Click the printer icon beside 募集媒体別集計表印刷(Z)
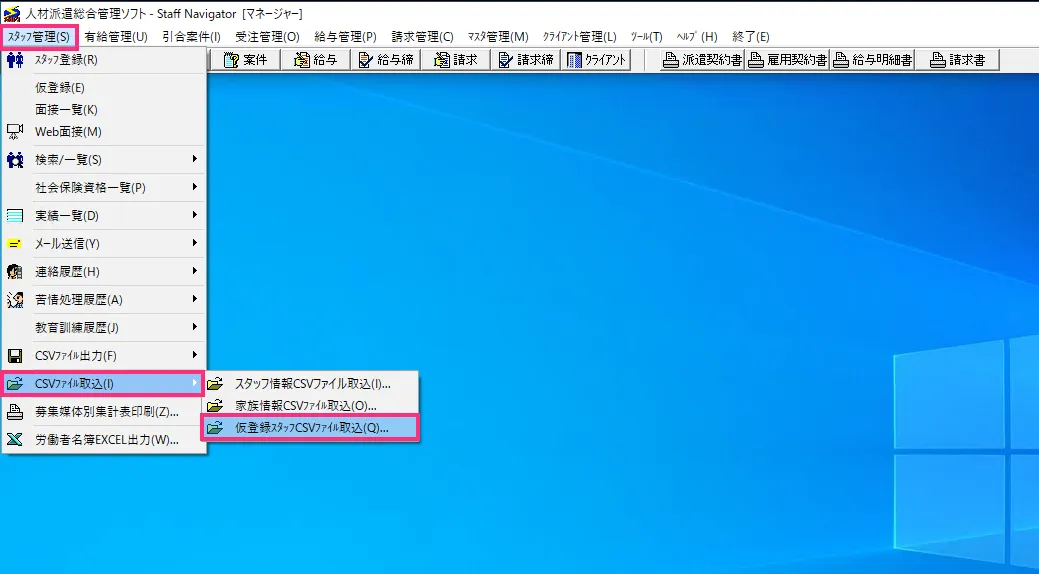 (15, 412)
